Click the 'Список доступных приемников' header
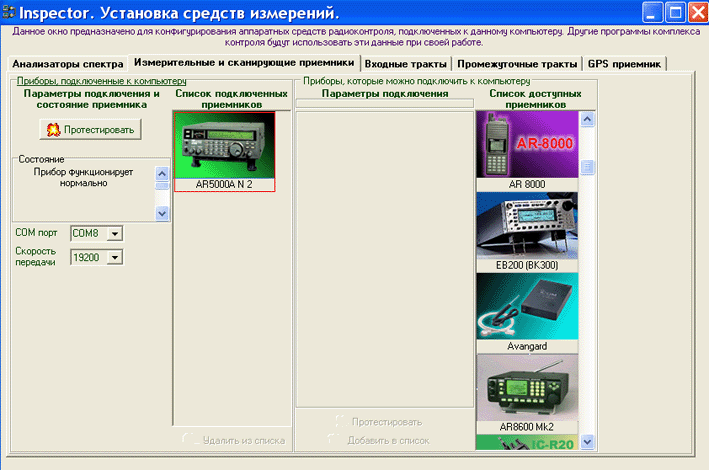 (x=535, y=99)
